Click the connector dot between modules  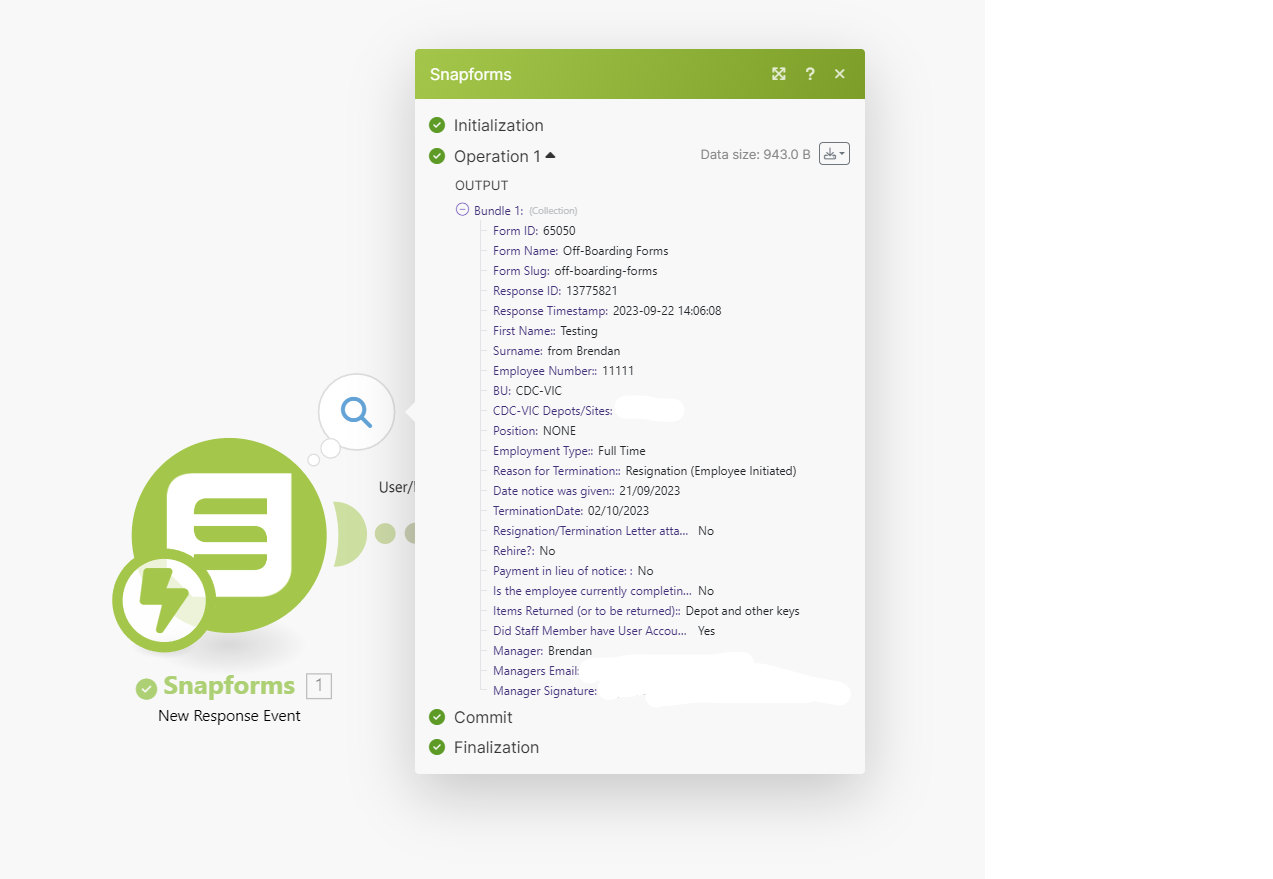(x=385, y=533)
